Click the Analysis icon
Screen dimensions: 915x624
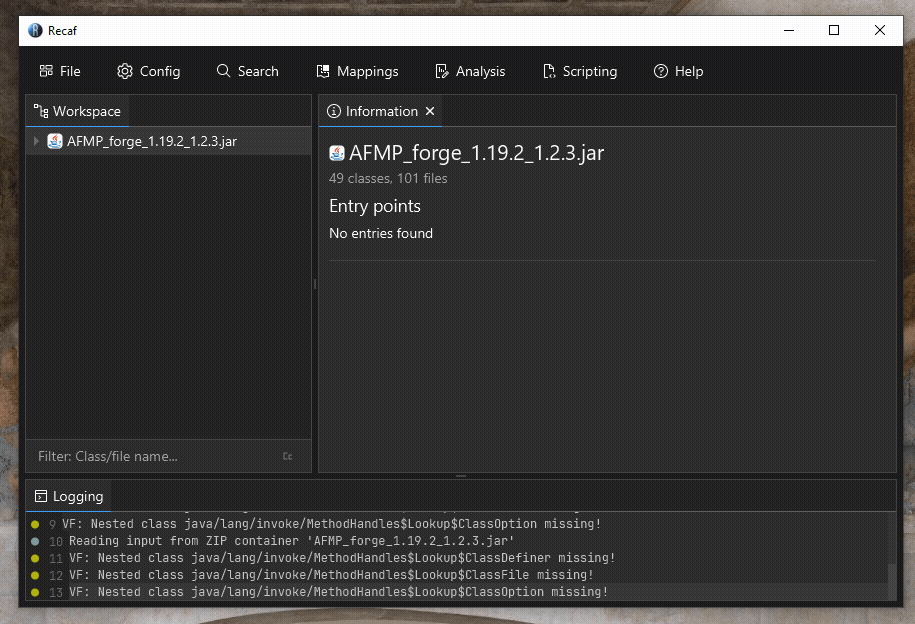(x=442, y=71)
